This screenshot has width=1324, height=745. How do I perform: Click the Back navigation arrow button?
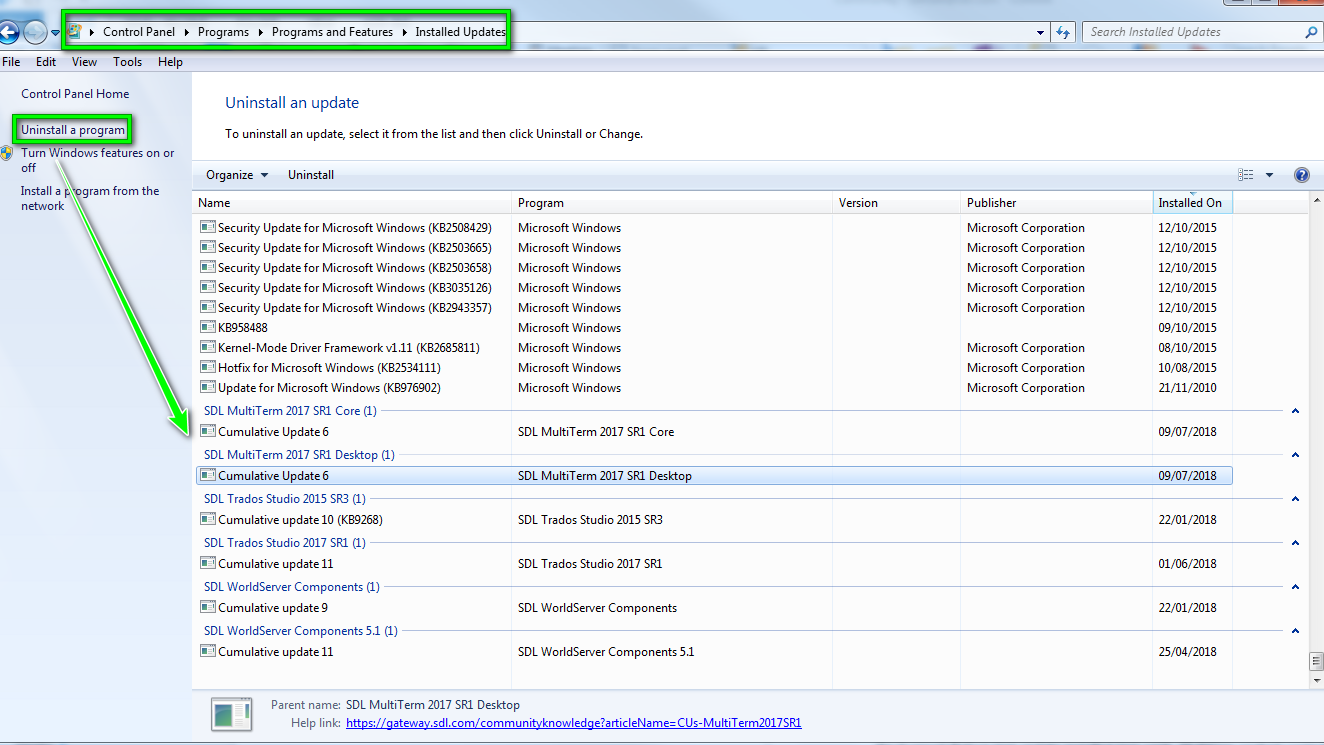pyautogui.click(x=9, y=32)
